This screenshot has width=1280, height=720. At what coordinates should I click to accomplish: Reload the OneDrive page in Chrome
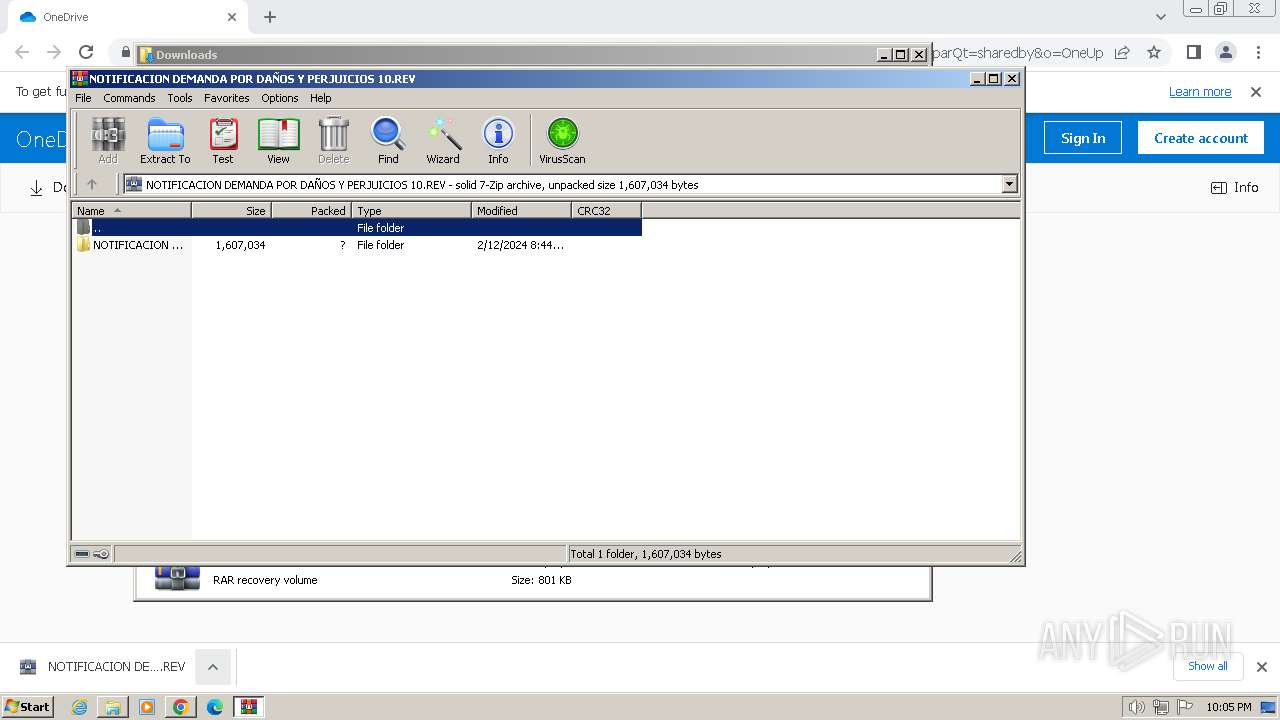(86, 52)
